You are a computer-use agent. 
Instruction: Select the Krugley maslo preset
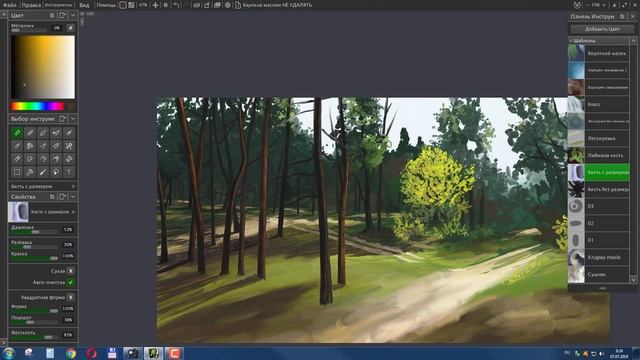point(599,257)
